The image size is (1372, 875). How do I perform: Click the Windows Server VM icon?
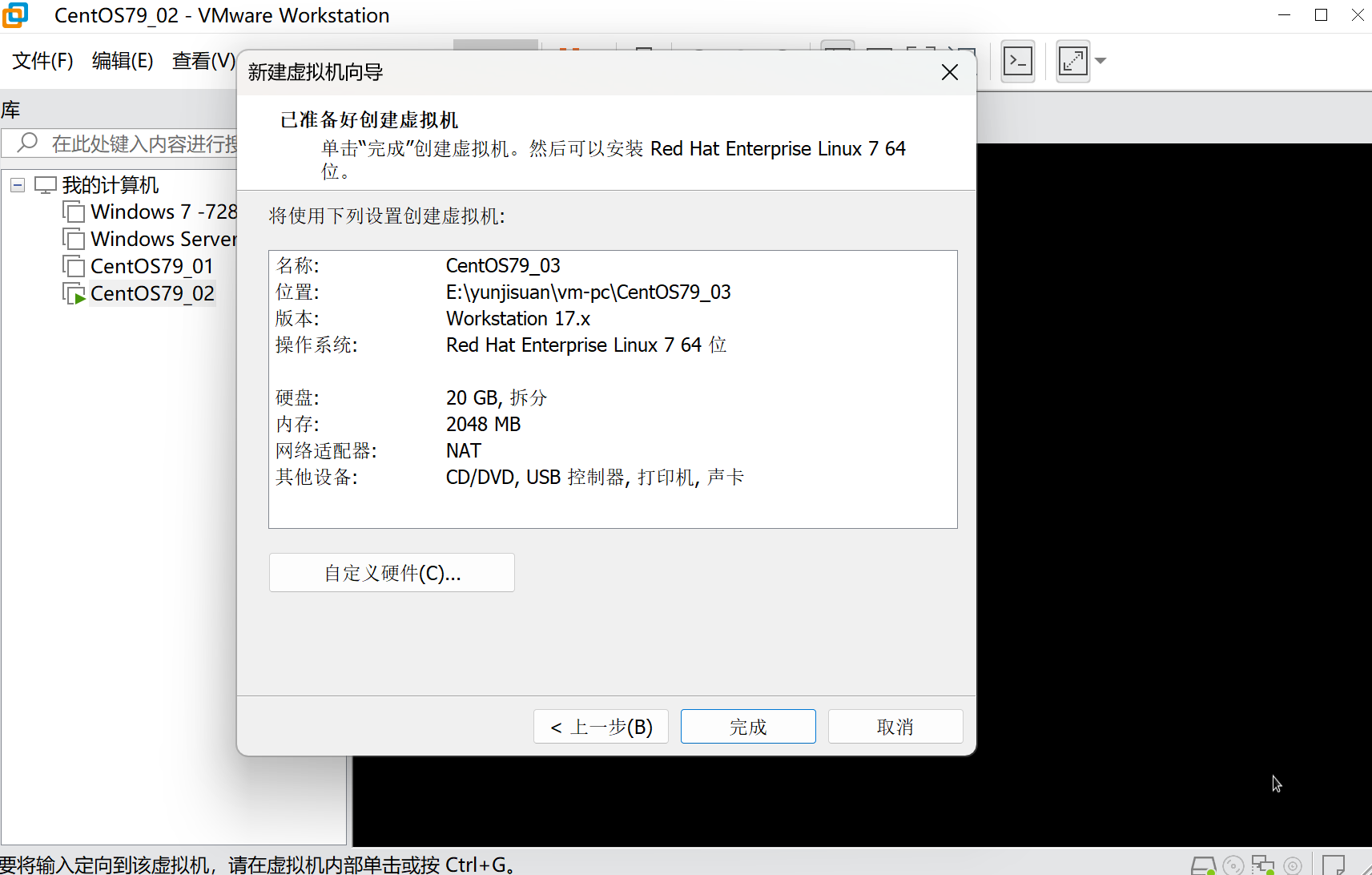[x=74, y=239]
